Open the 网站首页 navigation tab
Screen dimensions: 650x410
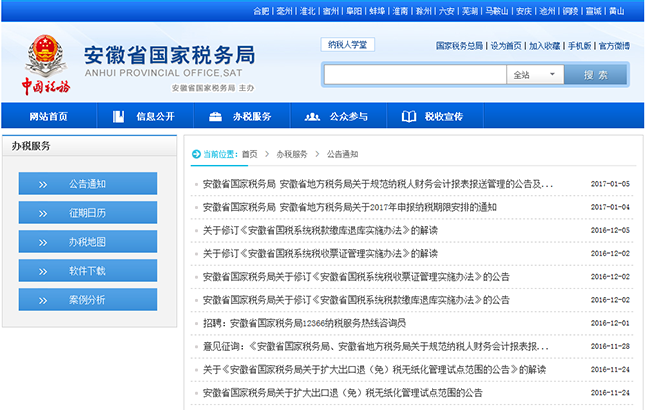(x=48, y=117)
